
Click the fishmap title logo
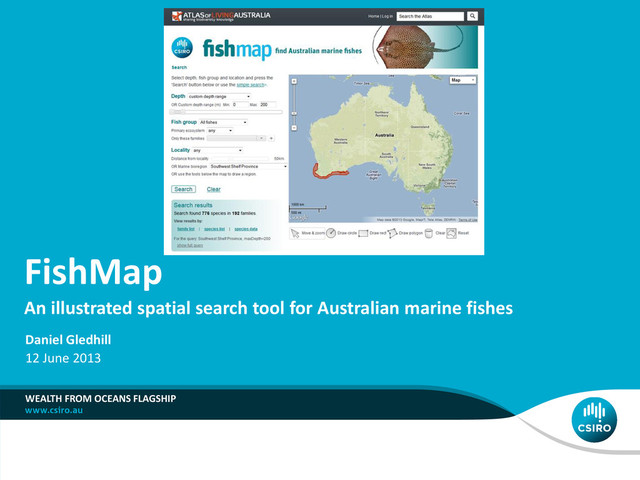[237, 49]
